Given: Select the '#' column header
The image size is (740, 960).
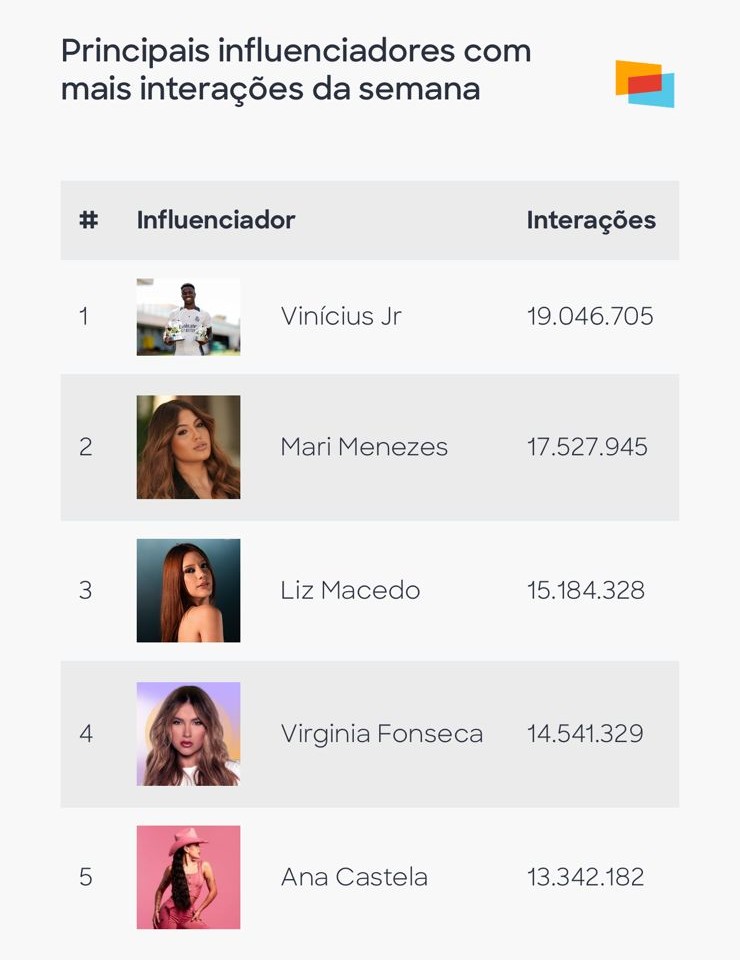Looking at the screenshot, I should tap(88, 220).
